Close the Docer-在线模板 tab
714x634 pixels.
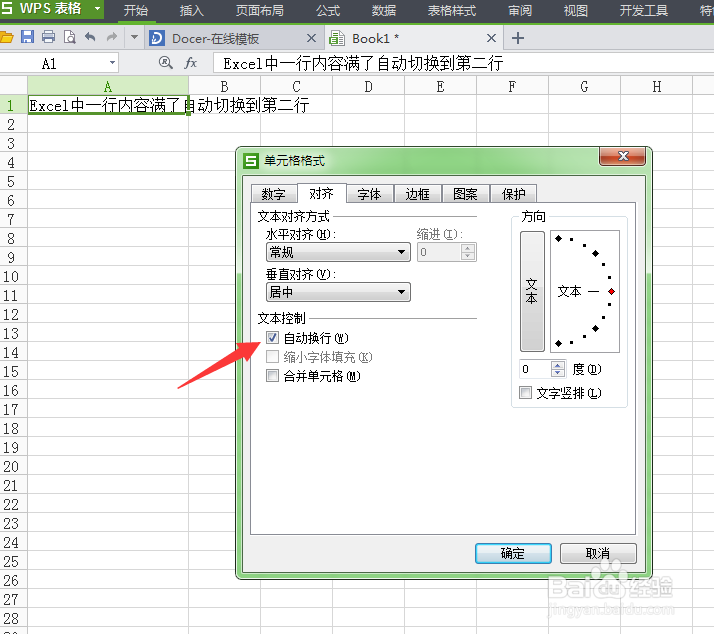pyautogui.click(x=311, y=38)
